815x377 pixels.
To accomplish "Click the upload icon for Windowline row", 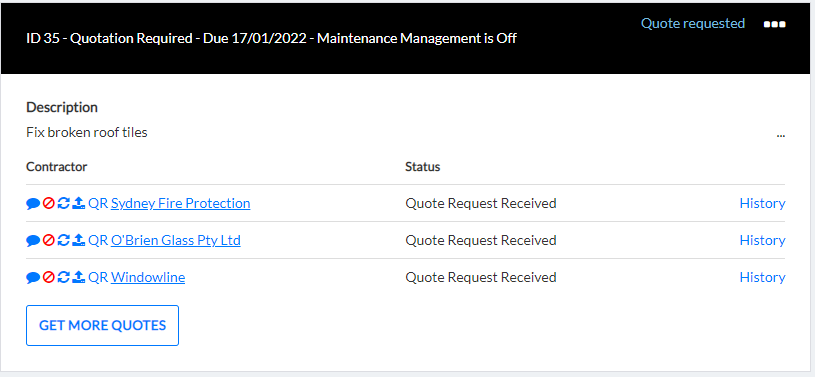I will coord(78,278).
